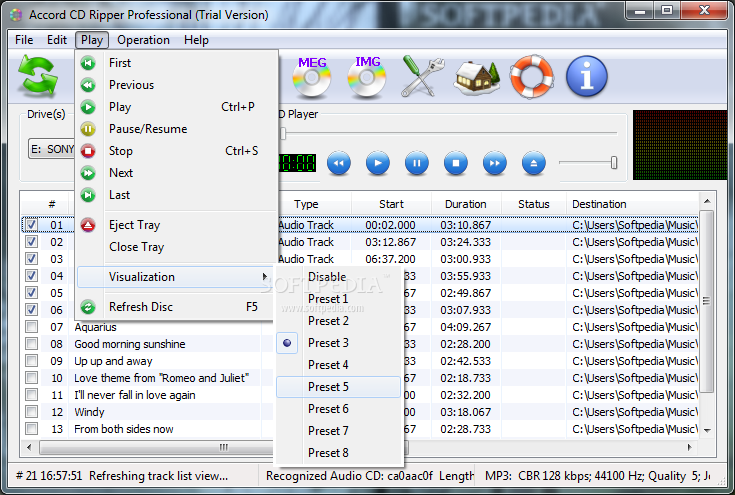This screenshot has width=735, height=495.
Task: Uncheck the checkbox for track 06
Action: [31, 310]
